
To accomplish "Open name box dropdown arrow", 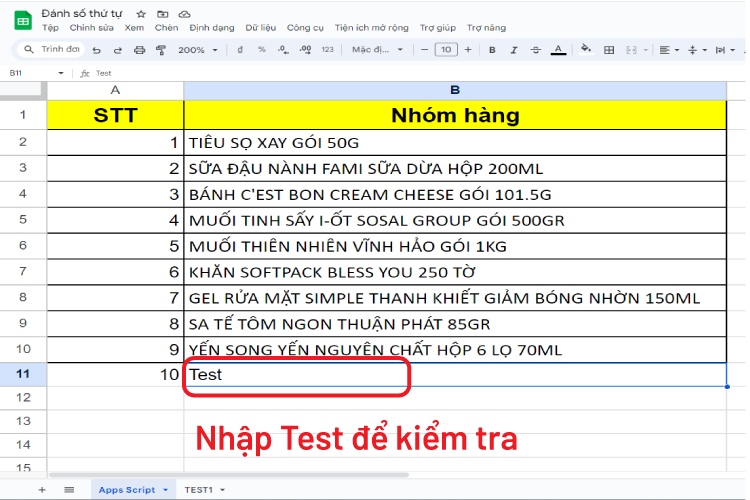I will coord(61,73).
